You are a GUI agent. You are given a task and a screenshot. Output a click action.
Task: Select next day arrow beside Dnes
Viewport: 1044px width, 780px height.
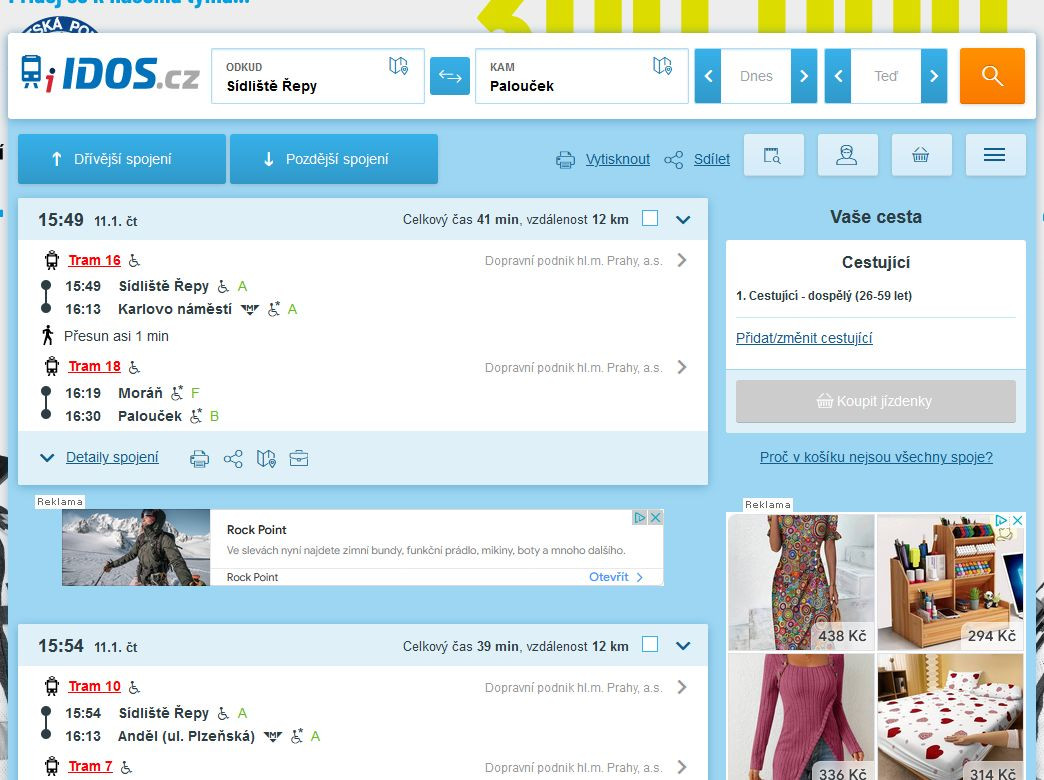pyautogui.click(x=803, y=76)
